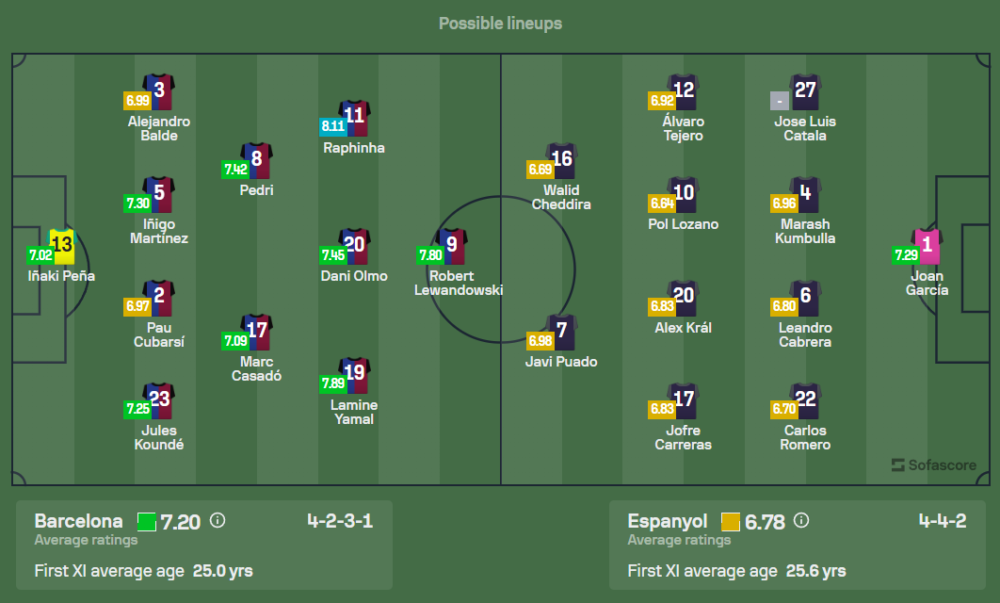Click Barcelona's 4-2-3-1 formation label
Screen dimensions: 1000x603
(x=340, y=521)
